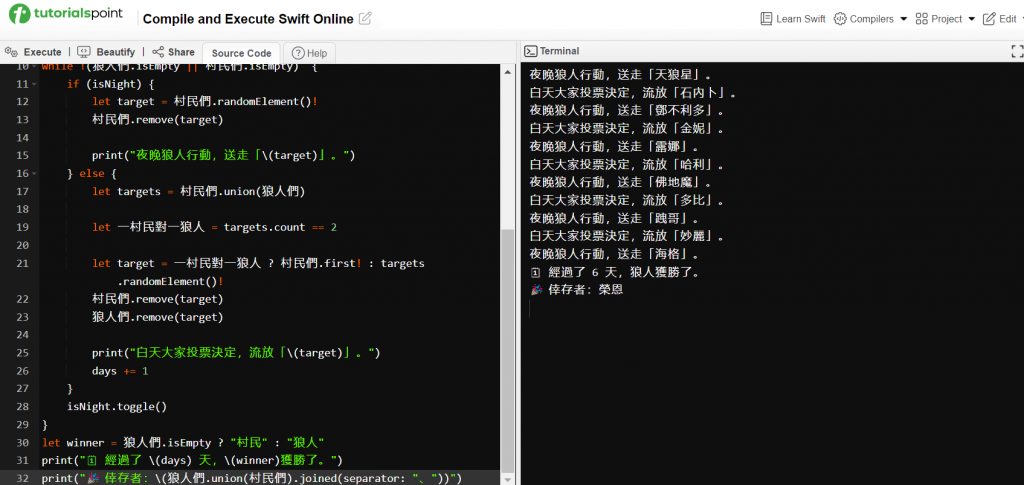This screenshot has width=1024, height=485.
Task: Collapse the else block at line 16
Action: pos(34,174)
